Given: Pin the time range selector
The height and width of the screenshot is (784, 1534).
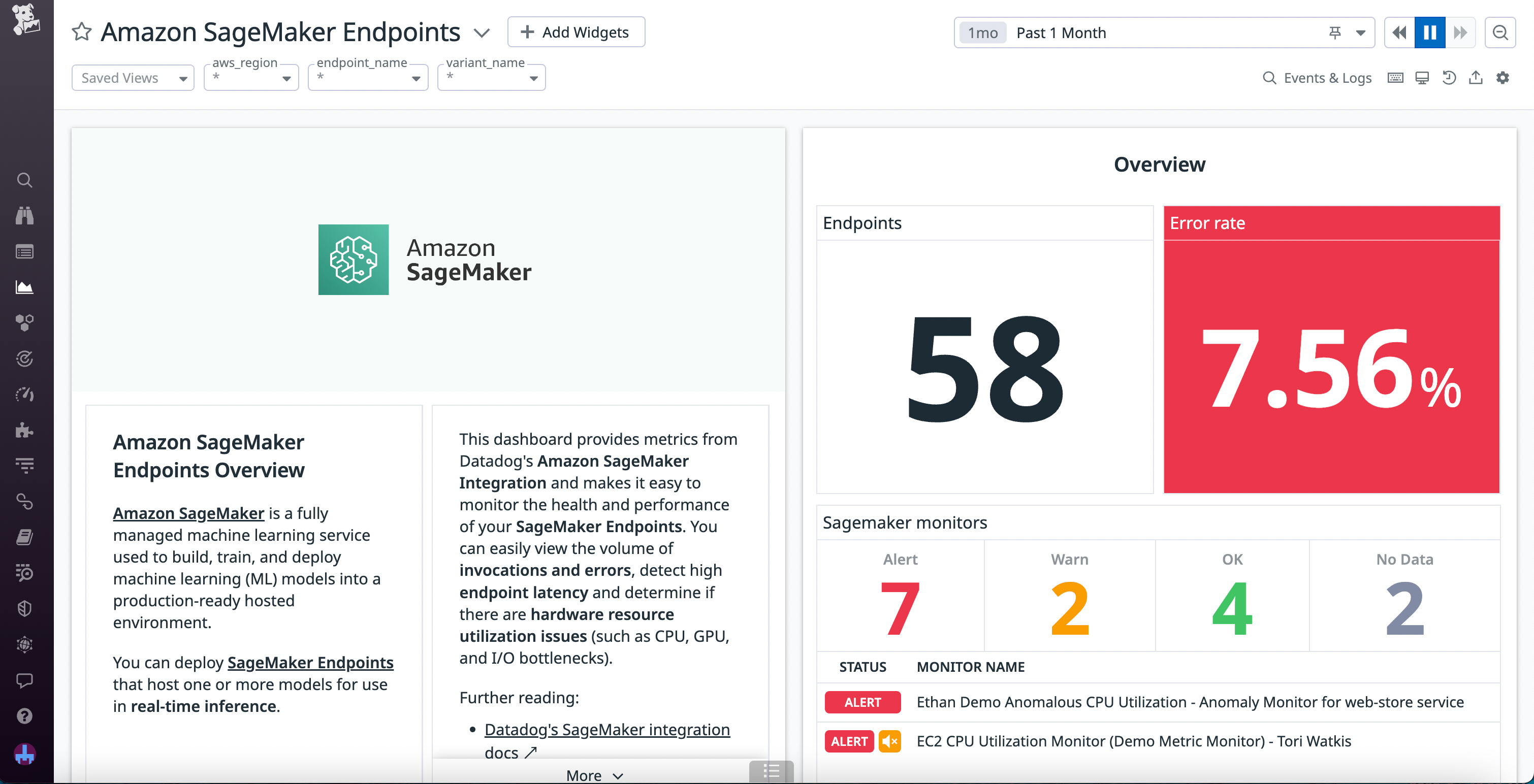Looking at the screenshot, I should click(1334, 32).
